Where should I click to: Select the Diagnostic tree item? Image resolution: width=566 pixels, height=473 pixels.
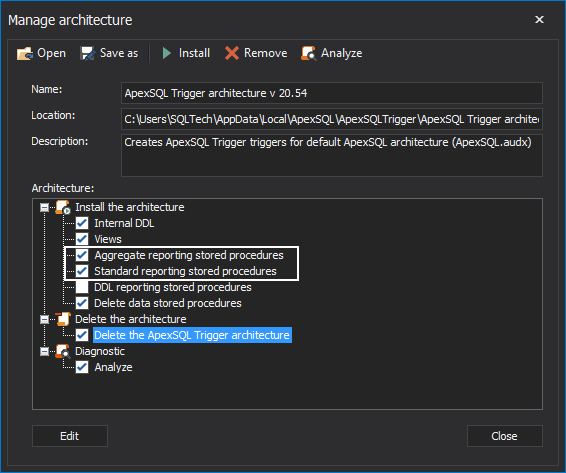(100, 351)
